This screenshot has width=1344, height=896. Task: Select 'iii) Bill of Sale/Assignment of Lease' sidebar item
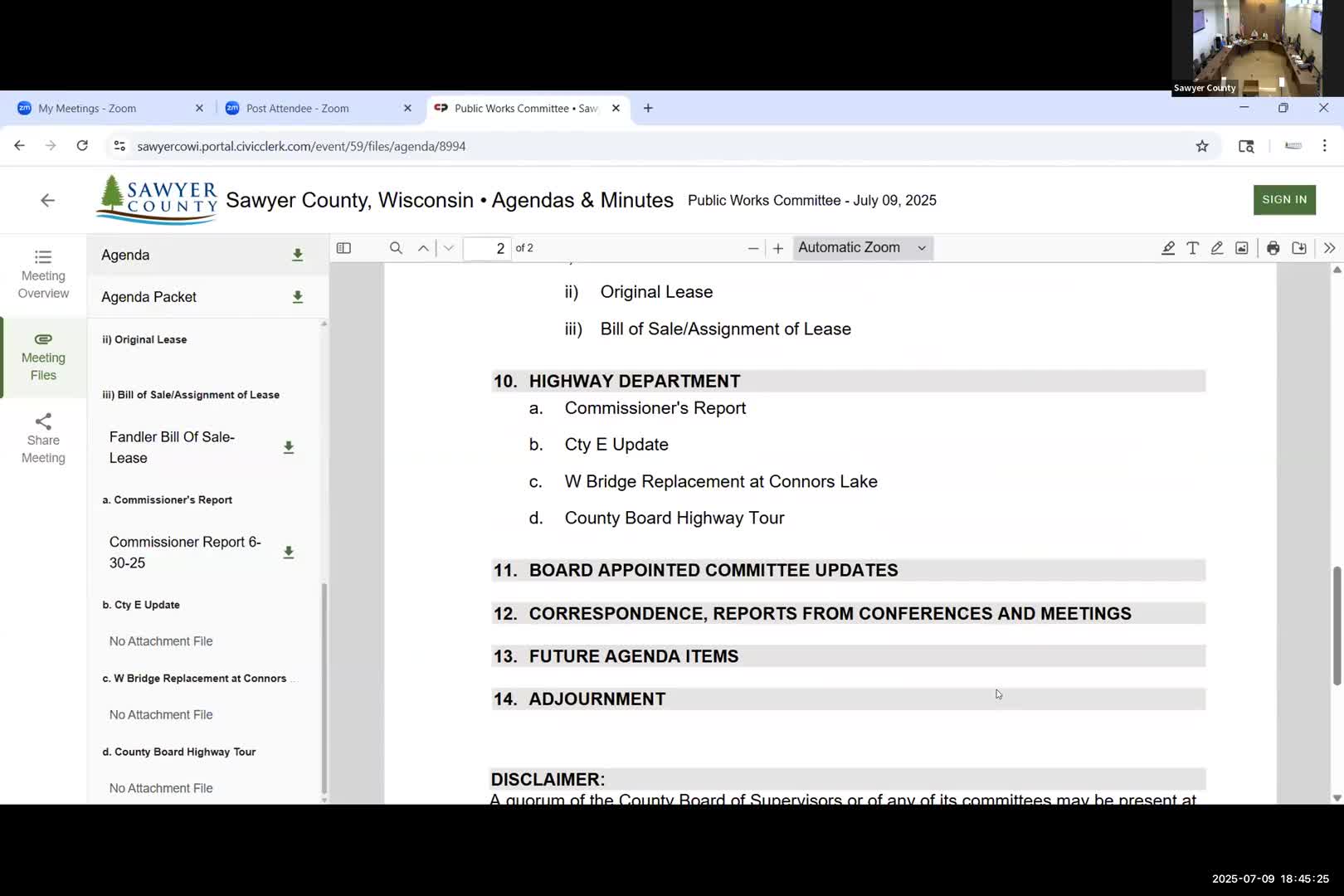(191, 395)
